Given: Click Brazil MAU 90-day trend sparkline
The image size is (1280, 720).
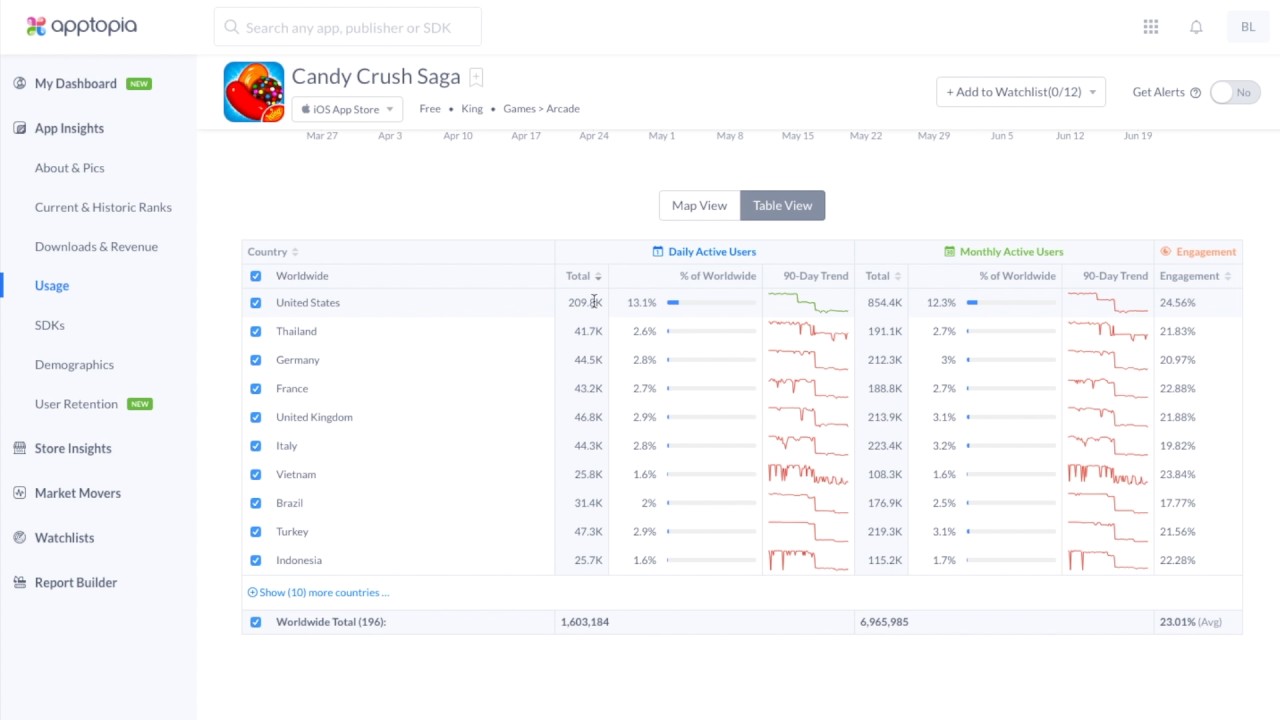Looking at the screenshot, I should tap(1108, 503).
